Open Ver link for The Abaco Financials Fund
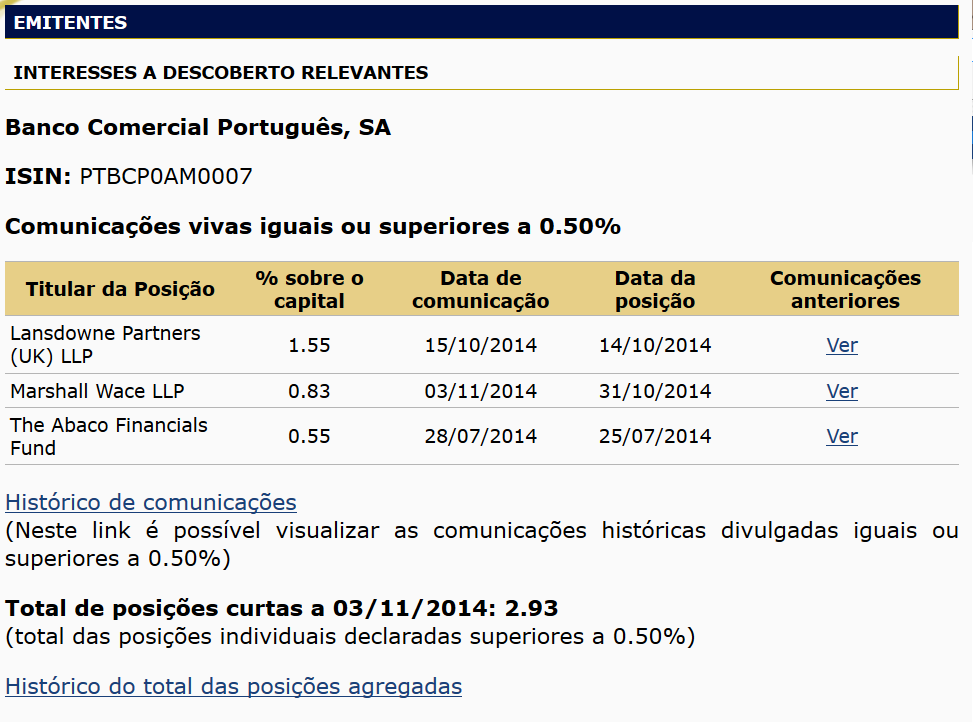 pyautogui.click(x=841, y=436)
